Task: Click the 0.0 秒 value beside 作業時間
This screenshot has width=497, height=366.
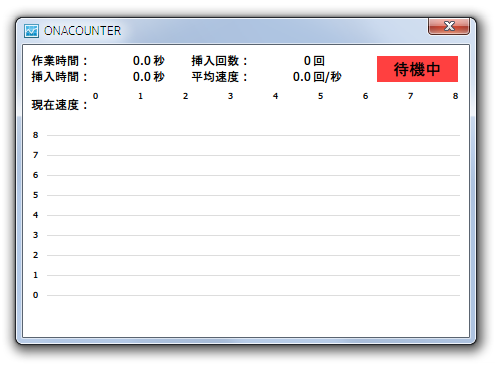Action: 149,61
